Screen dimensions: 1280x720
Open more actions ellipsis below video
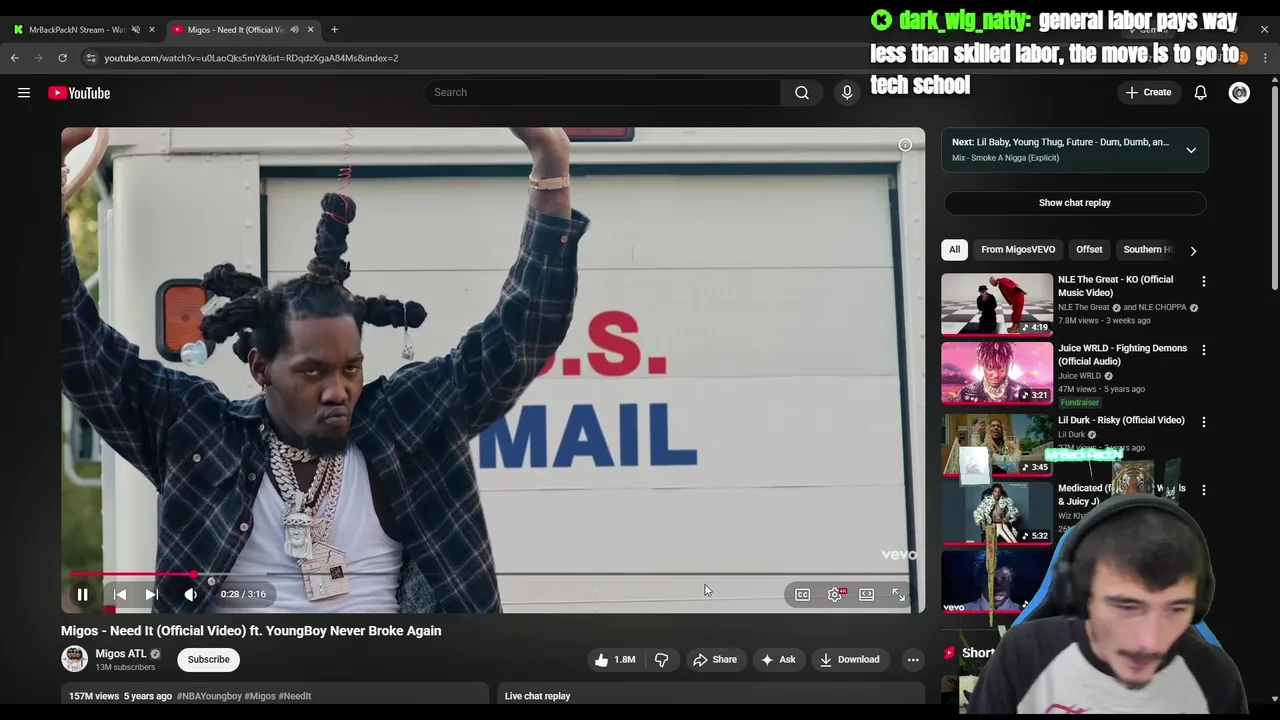tap(913, 659)
